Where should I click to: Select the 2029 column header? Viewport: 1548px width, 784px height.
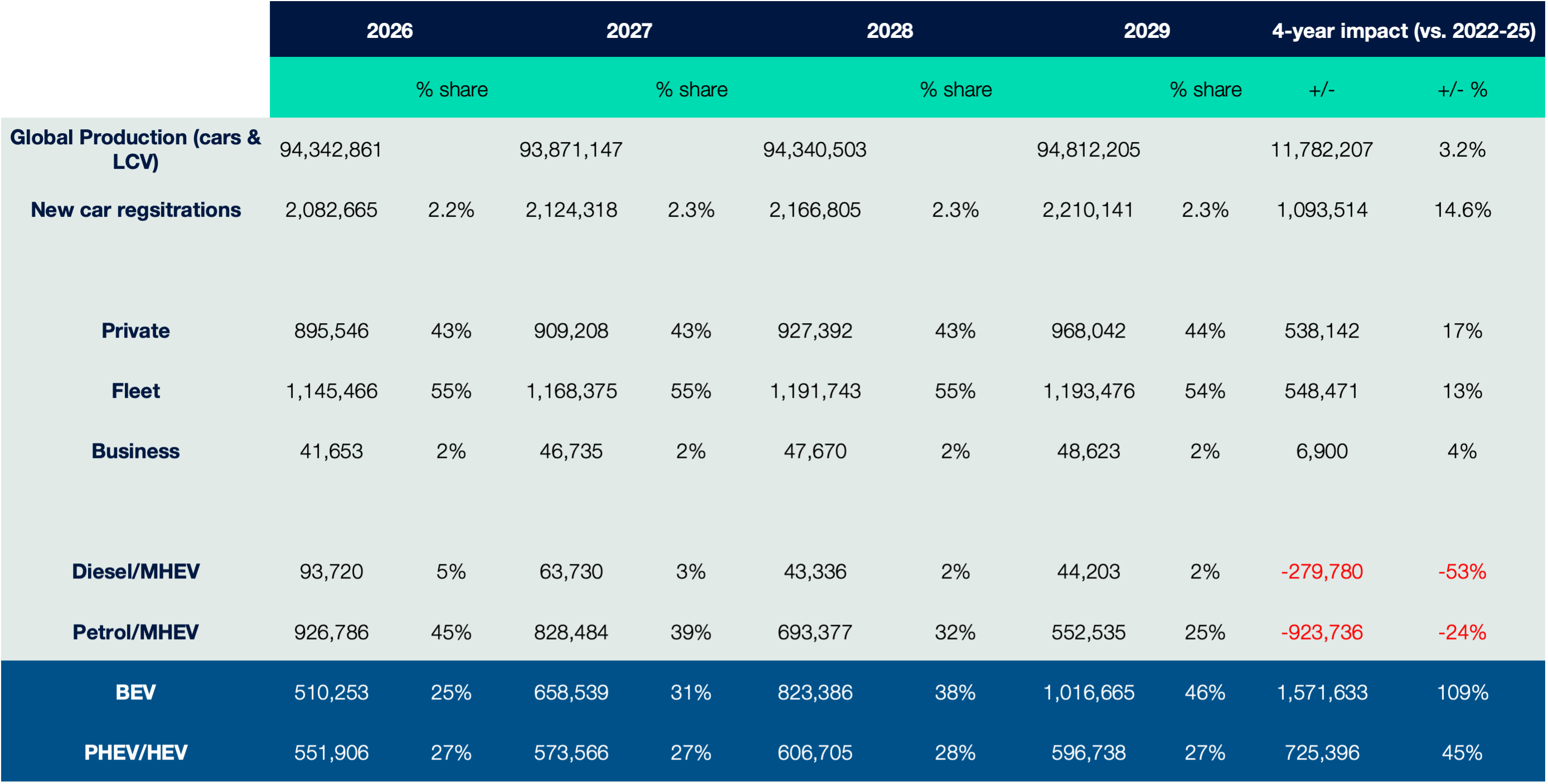pyautogui.click(x=1147, y=31)
